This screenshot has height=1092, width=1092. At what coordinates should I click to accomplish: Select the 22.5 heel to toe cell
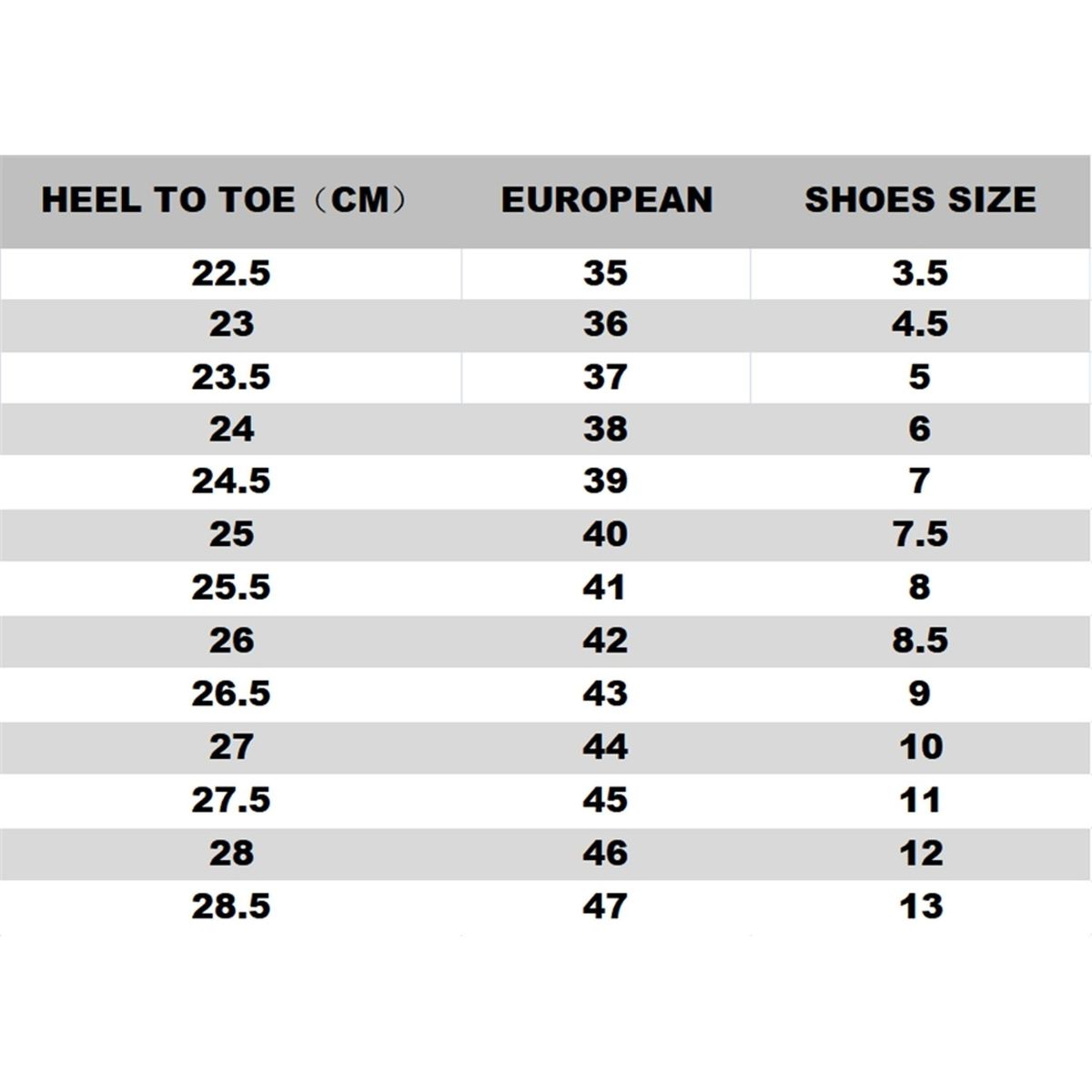click(x=231, y=273)
